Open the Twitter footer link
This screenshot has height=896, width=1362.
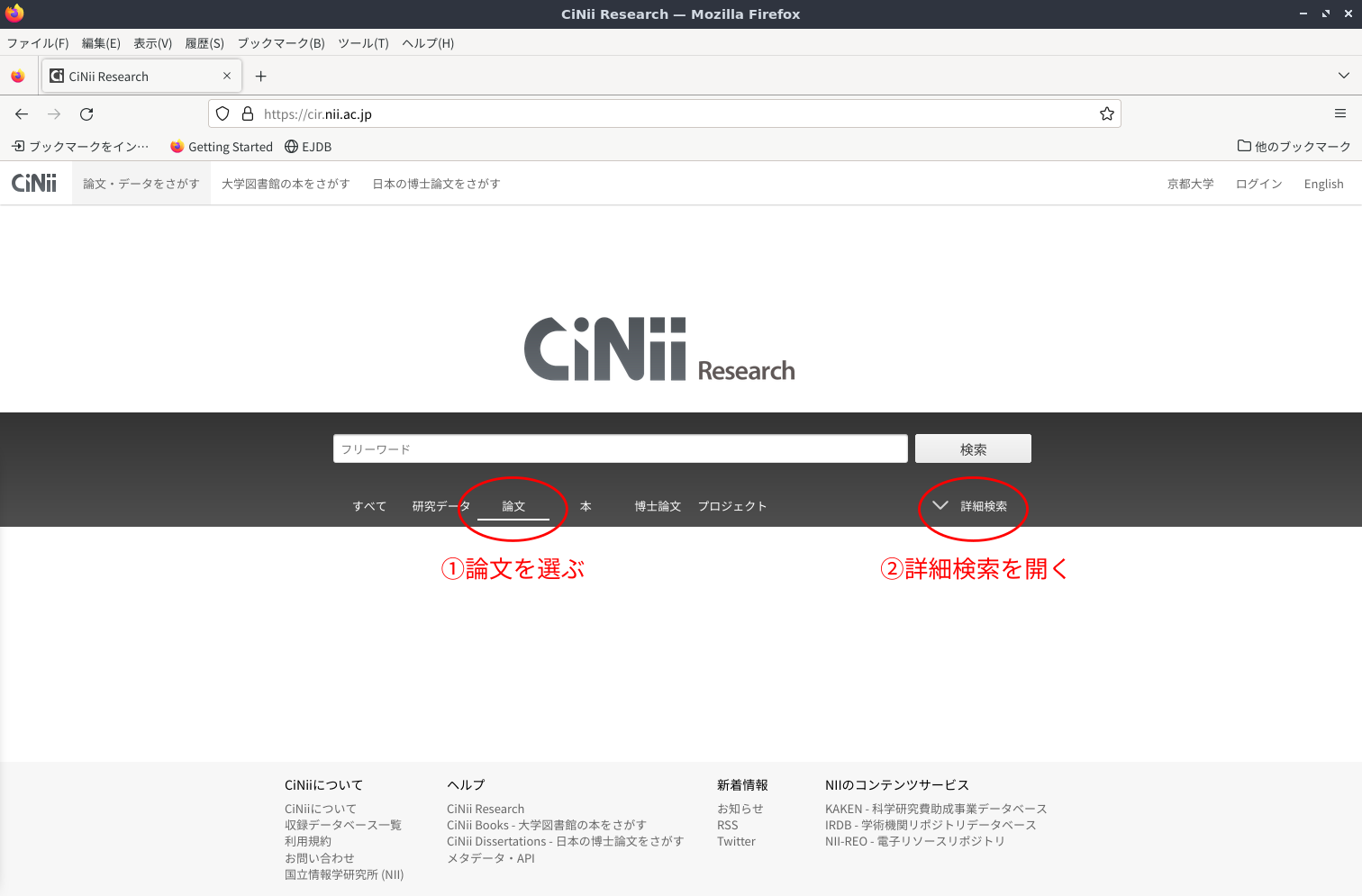coord(736,841)
